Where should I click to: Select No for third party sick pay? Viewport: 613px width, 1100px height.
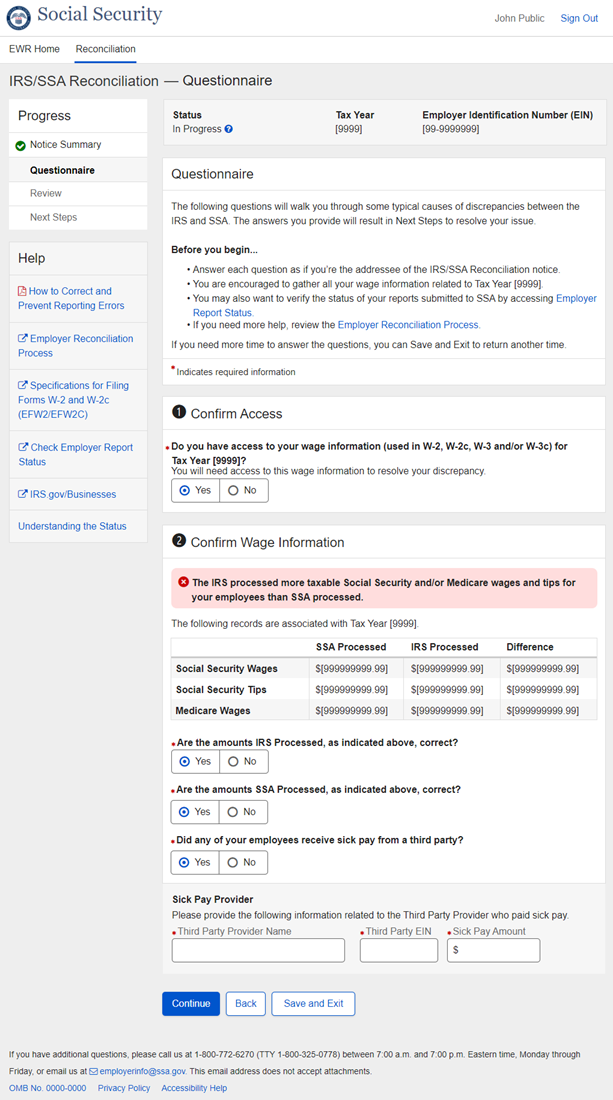coord(243,862)
